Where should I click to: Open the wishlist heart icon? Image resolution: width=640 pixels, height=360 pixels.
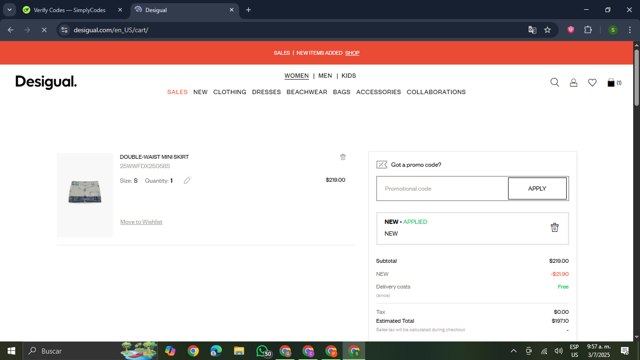[592, 83]
